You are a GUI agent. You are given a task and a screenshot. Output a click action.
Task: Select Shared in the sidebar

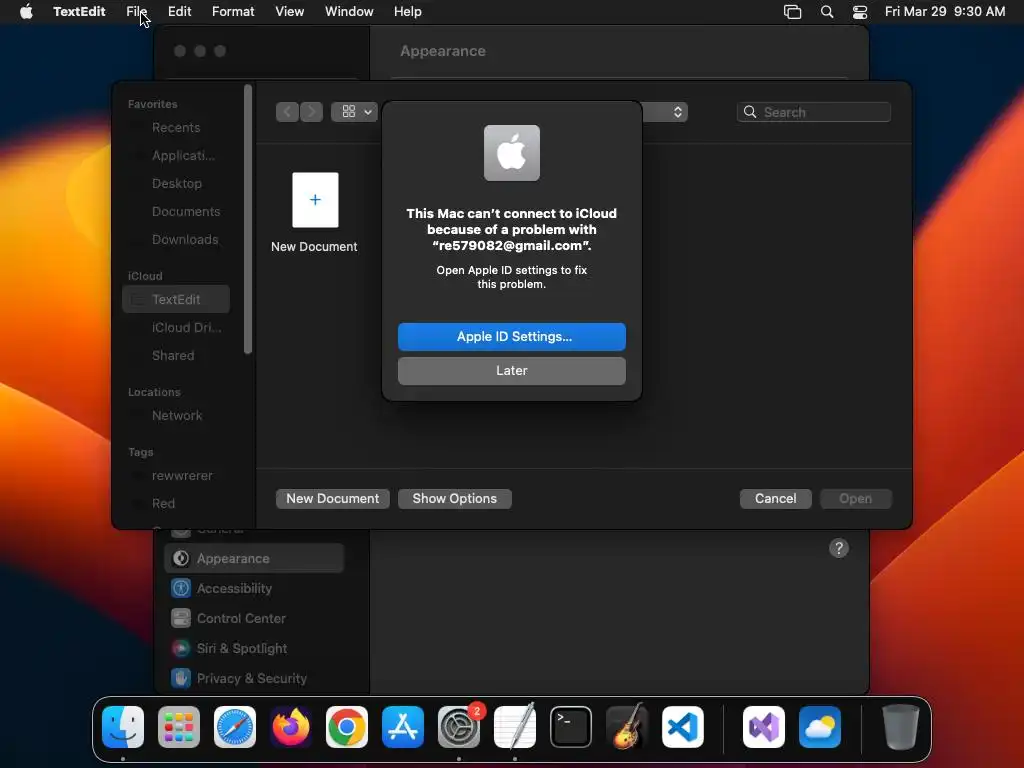tap(176, 356)
